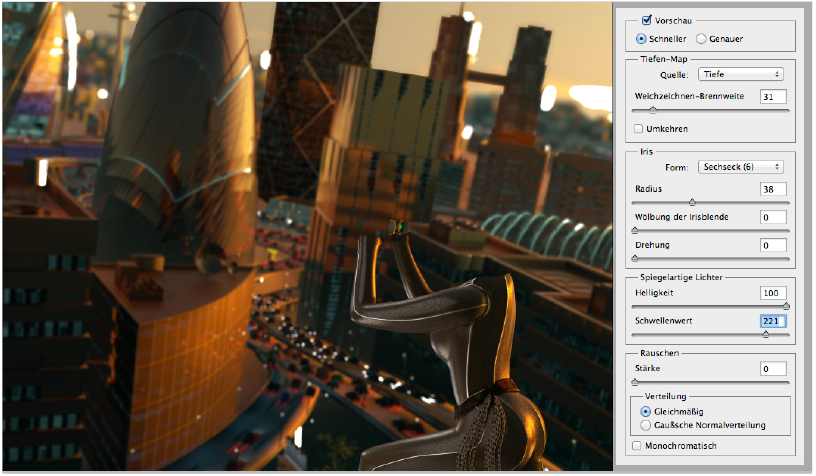
Task: Click the Radius slider handle
Action: click(x=692, y=202)
